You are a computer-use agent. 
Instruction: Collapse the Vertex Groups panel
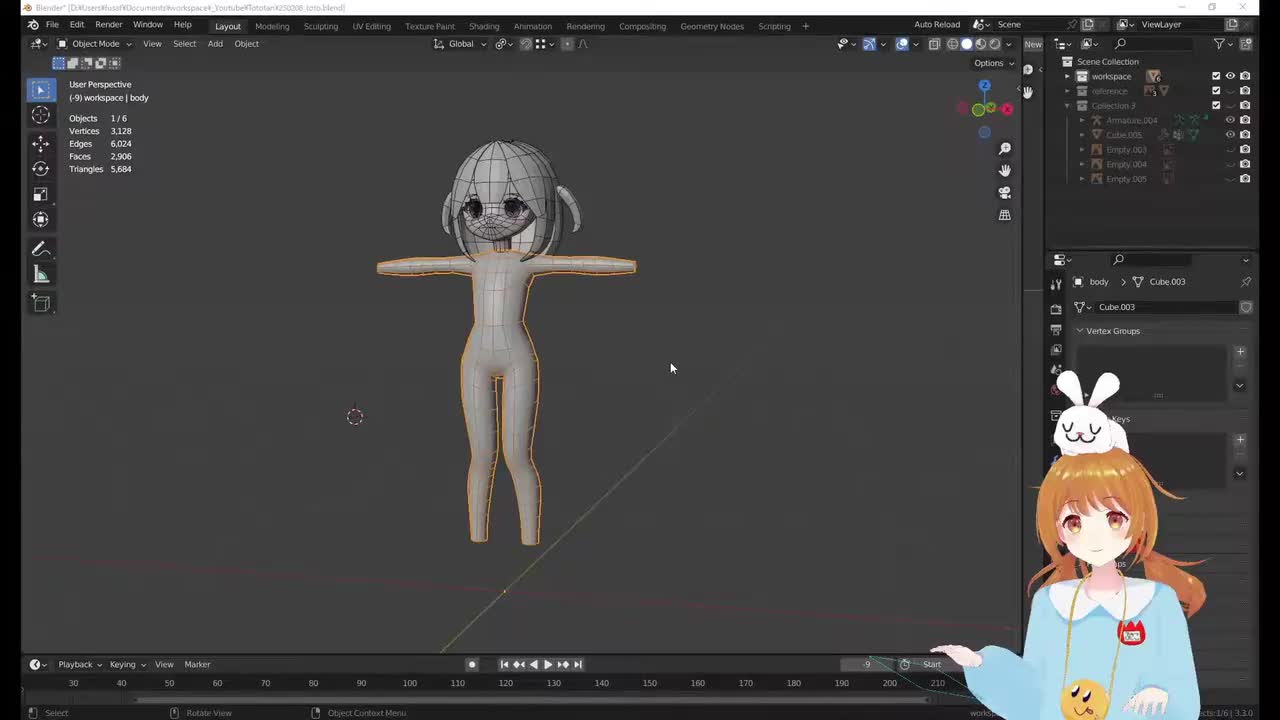click(1080, 331)
